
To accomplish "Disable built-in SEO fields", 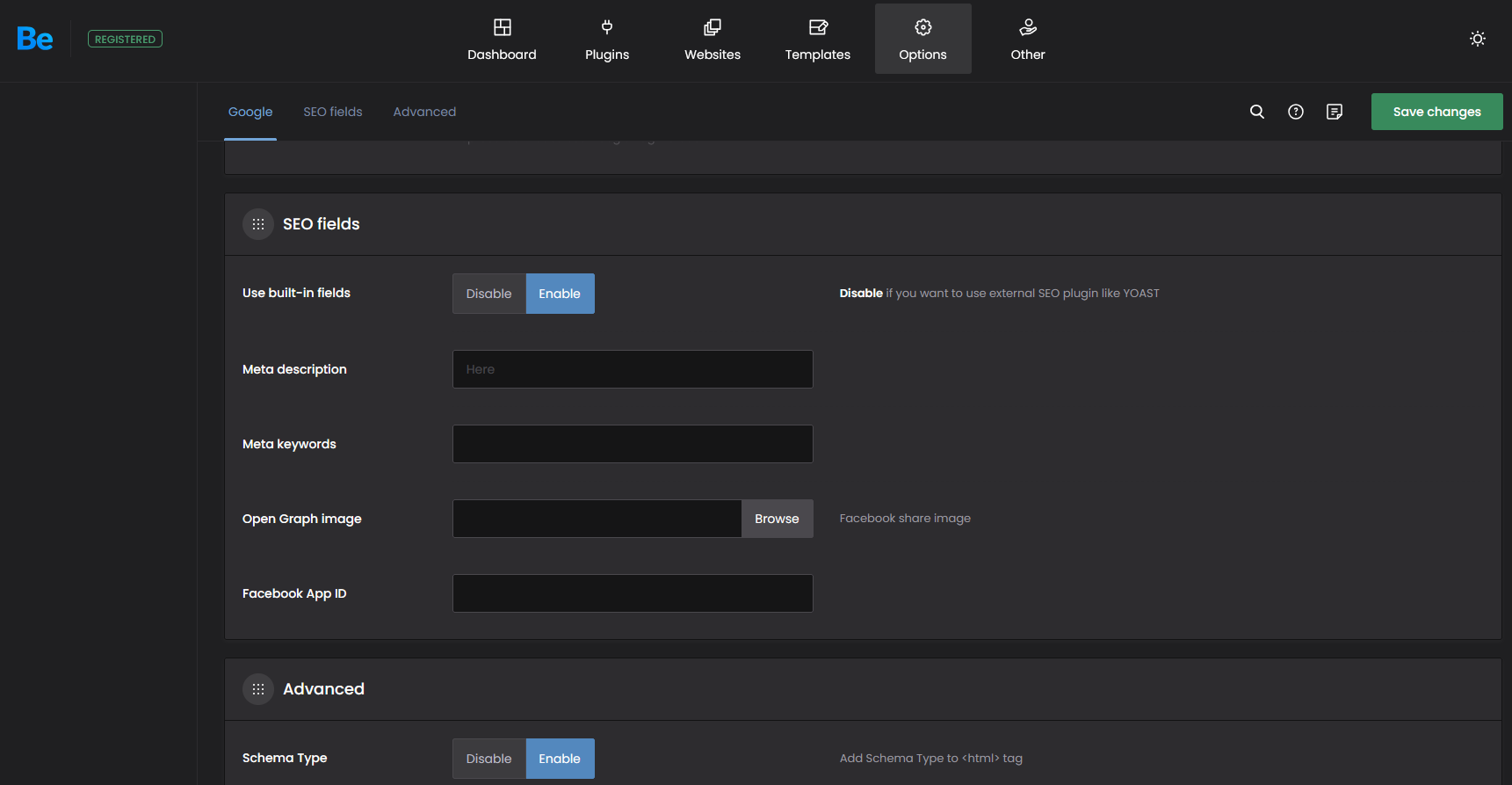I will (488, 294).
